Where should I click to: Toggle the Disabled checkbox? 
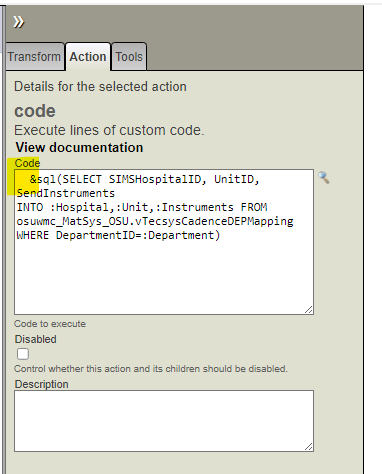pyautogui.click(x=23, y=354)
